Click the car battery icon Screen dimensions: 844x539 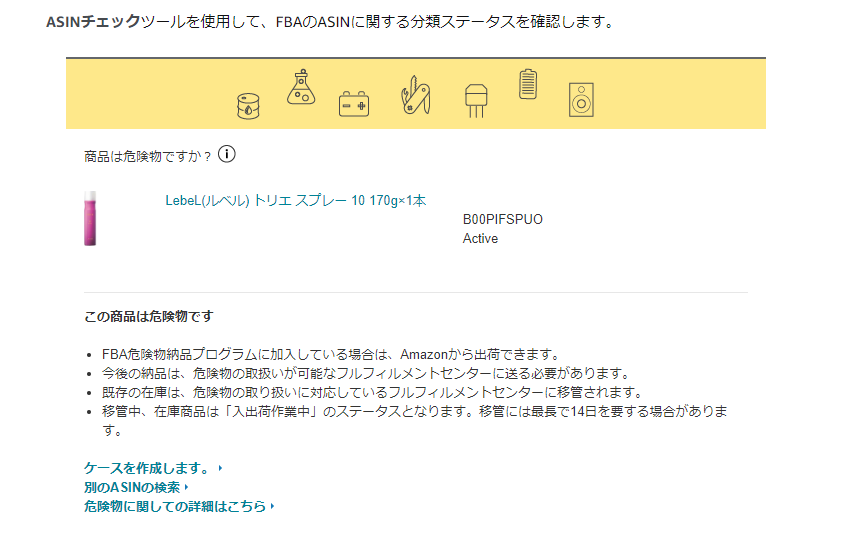coord(353,104)
